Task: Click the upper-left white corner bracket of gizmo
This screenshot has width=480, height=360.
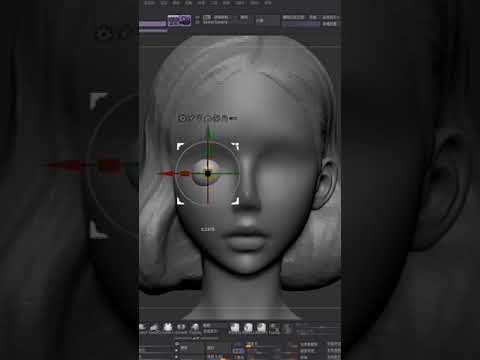Action: coord(180,146)
